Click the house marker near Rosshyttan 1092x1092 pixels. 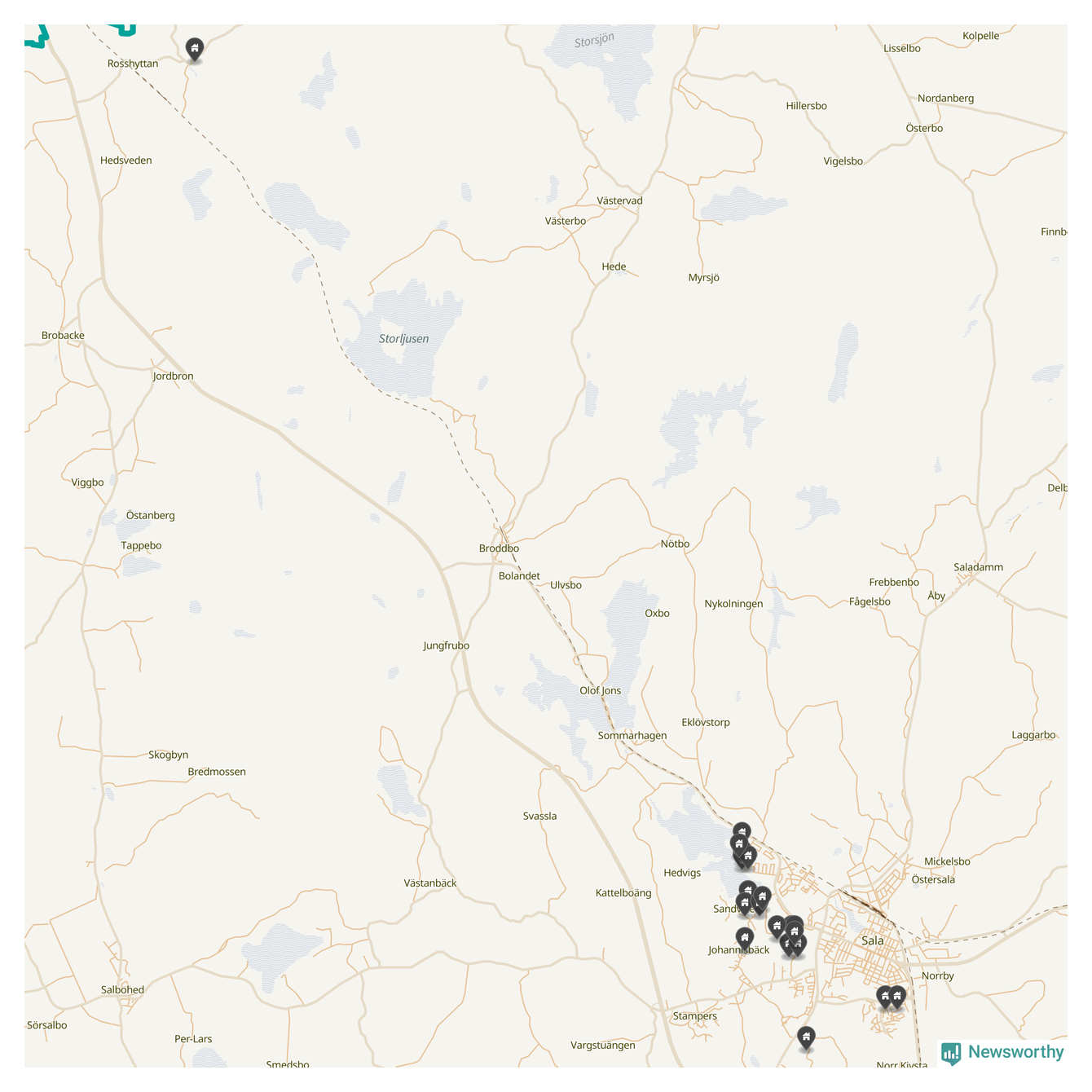194,50
